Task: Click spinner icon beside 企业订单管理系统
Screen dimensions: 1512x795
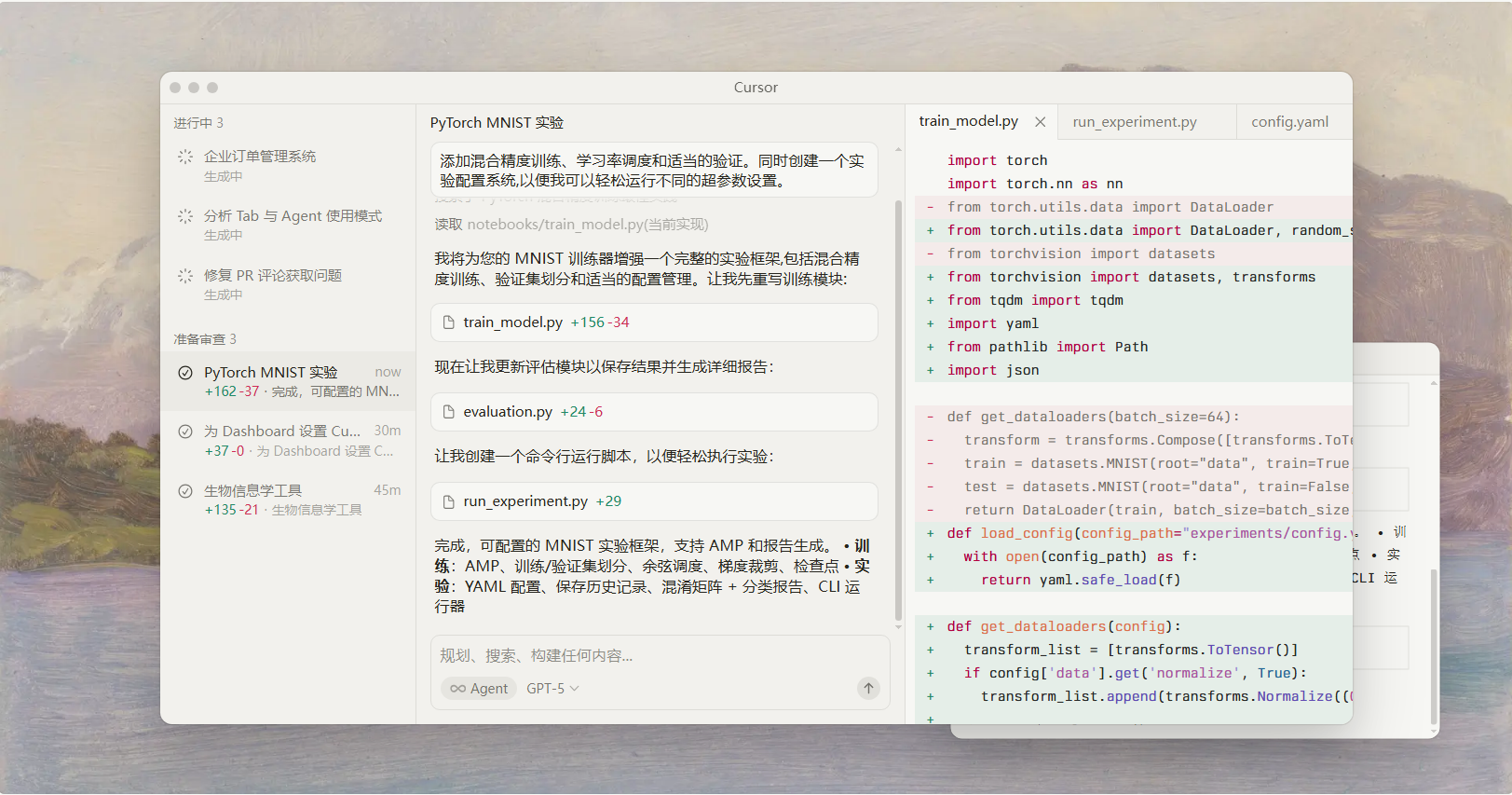Action: click(x=185, y=157)
